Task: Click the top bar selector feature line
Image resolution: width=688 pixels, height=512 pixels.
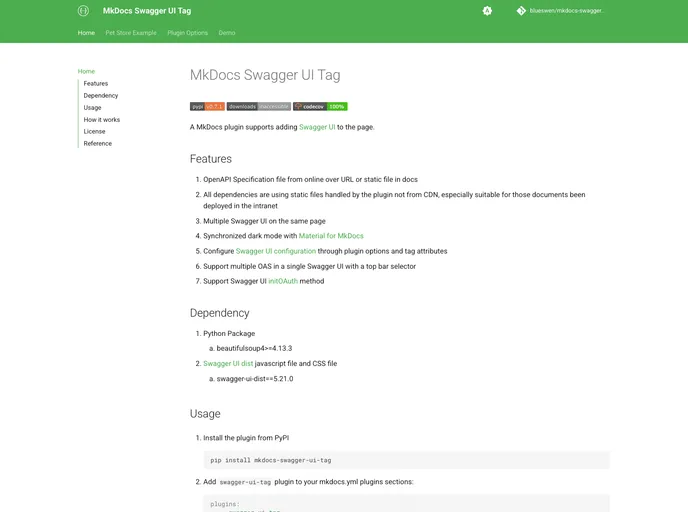Action: tap(309, 266)
